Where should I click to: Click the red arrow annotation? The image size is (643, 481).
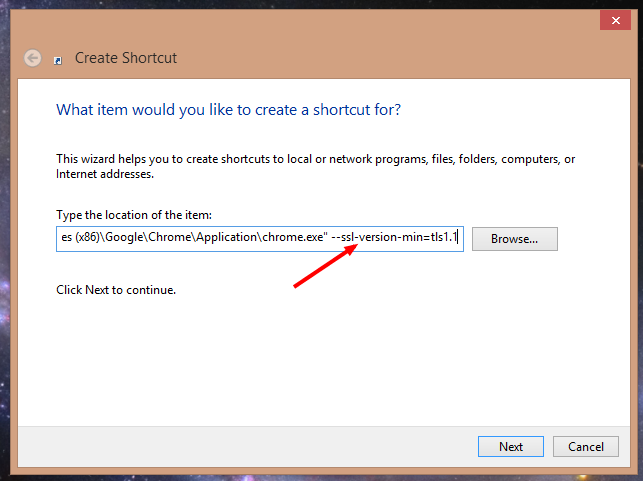point(322,268)
